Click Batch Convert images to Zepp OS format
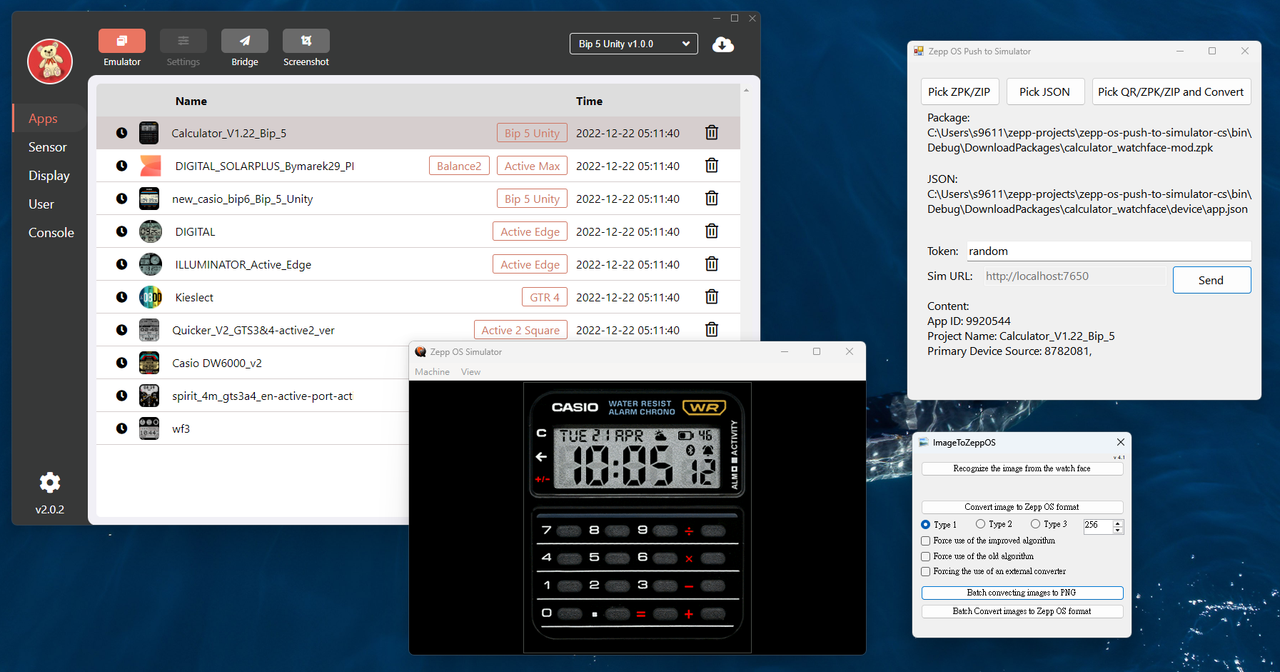 (x=1022, y=611)
